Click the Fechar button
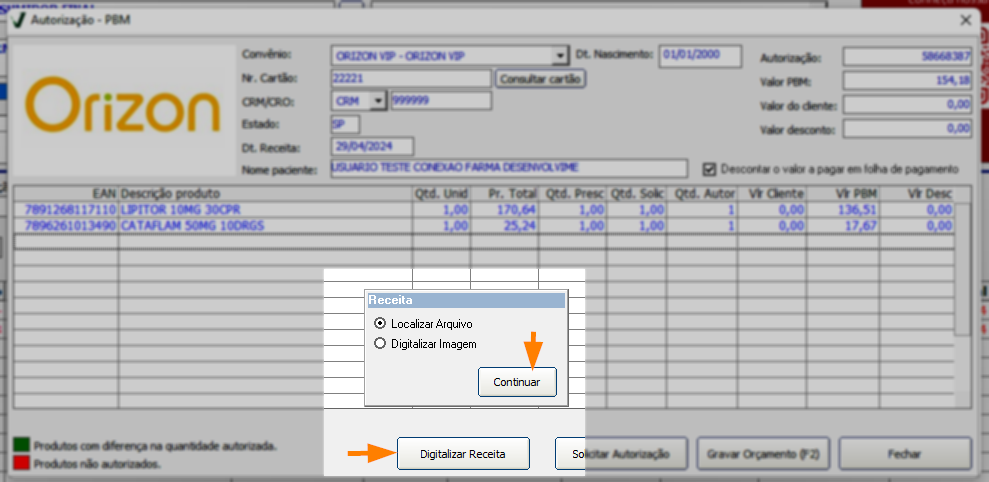The image size is (989, 482). 904,454
